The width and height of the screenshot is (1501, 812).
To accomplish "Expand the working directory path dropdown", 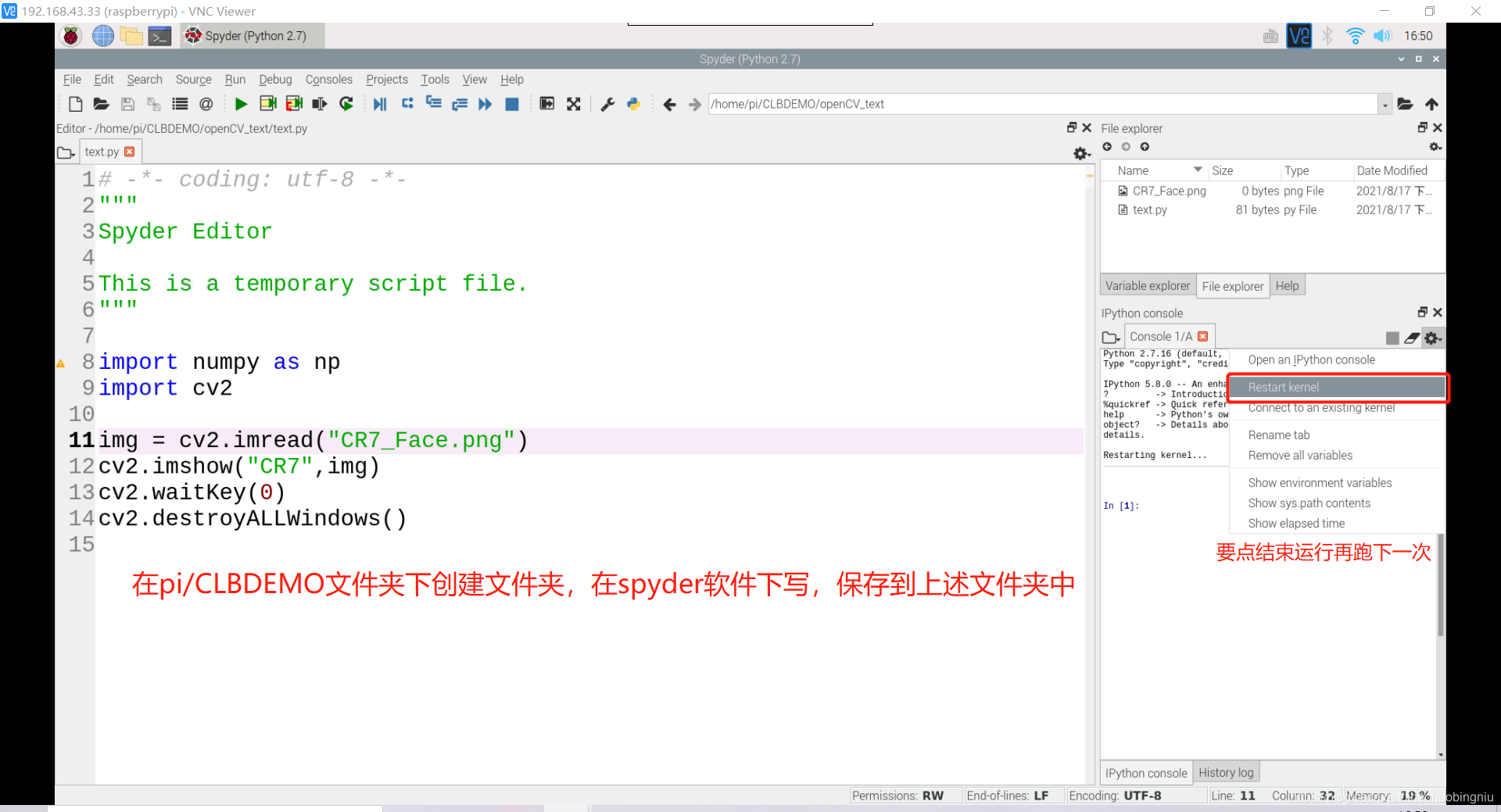I will pos(1385,104).
